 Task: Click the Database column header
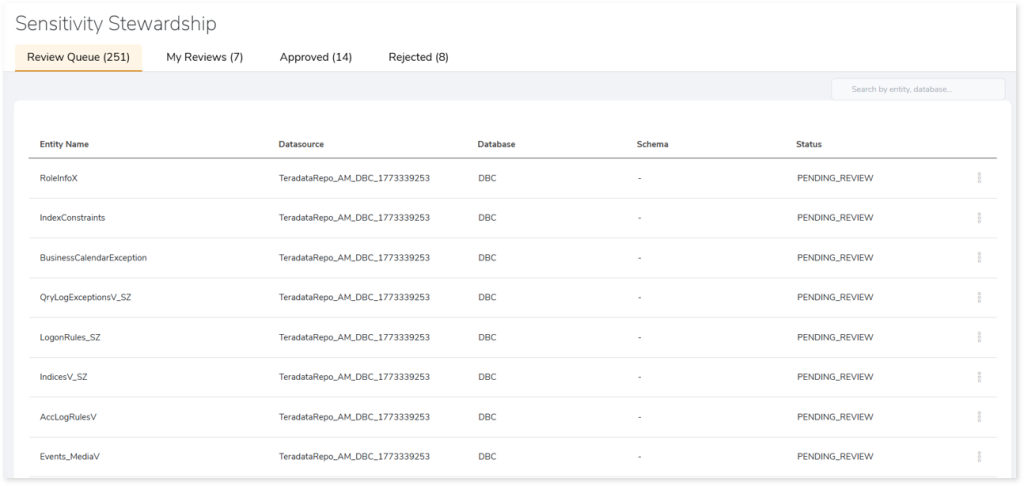496,145
